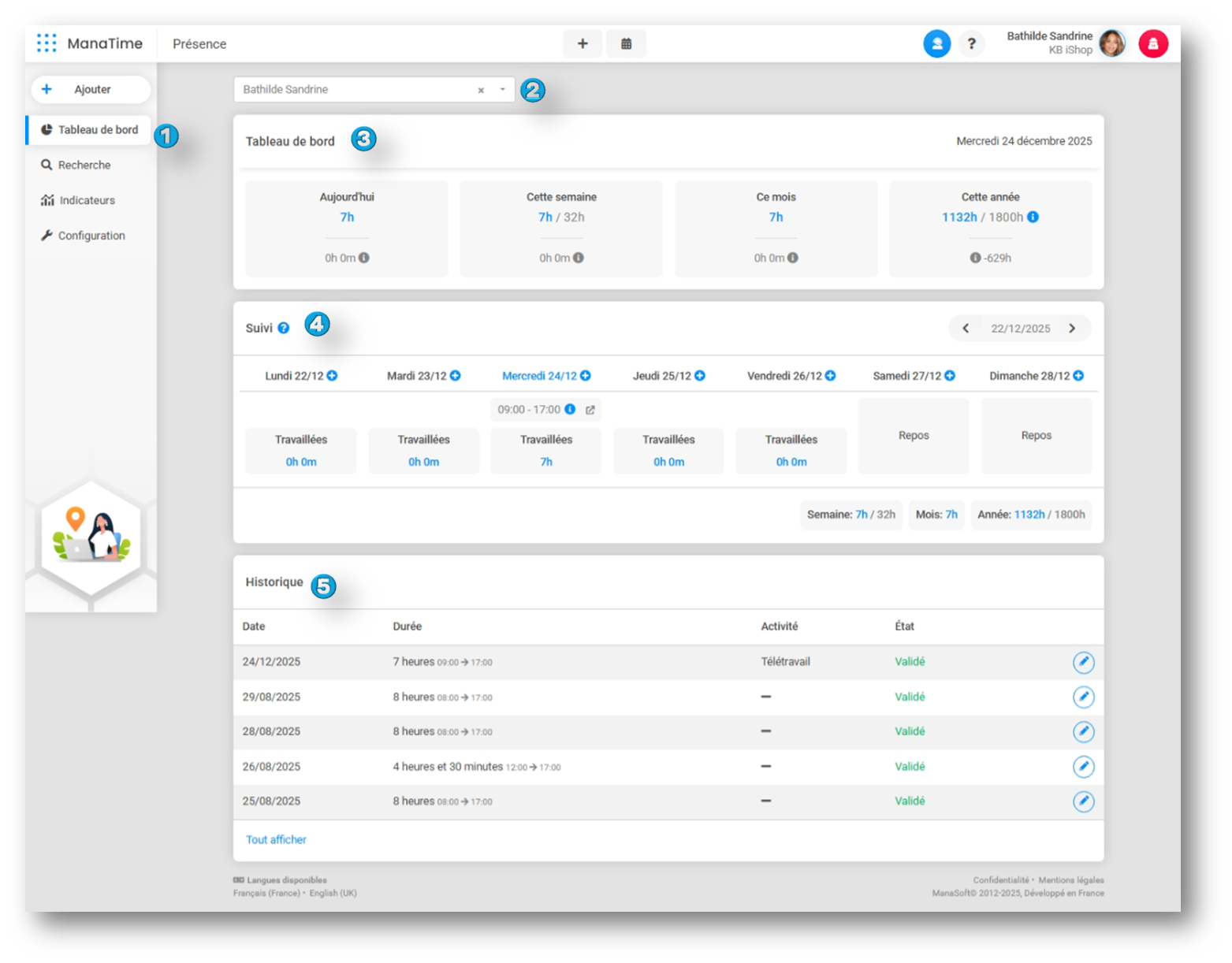1232x963 pixels.
Task: Open the ManaTime apps grid icon
Action: (x=47, y=43)
